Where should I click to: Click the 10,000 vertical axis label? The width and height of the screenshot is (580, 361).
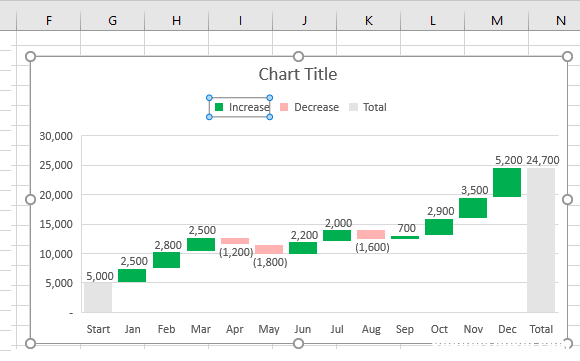[56, 254]
